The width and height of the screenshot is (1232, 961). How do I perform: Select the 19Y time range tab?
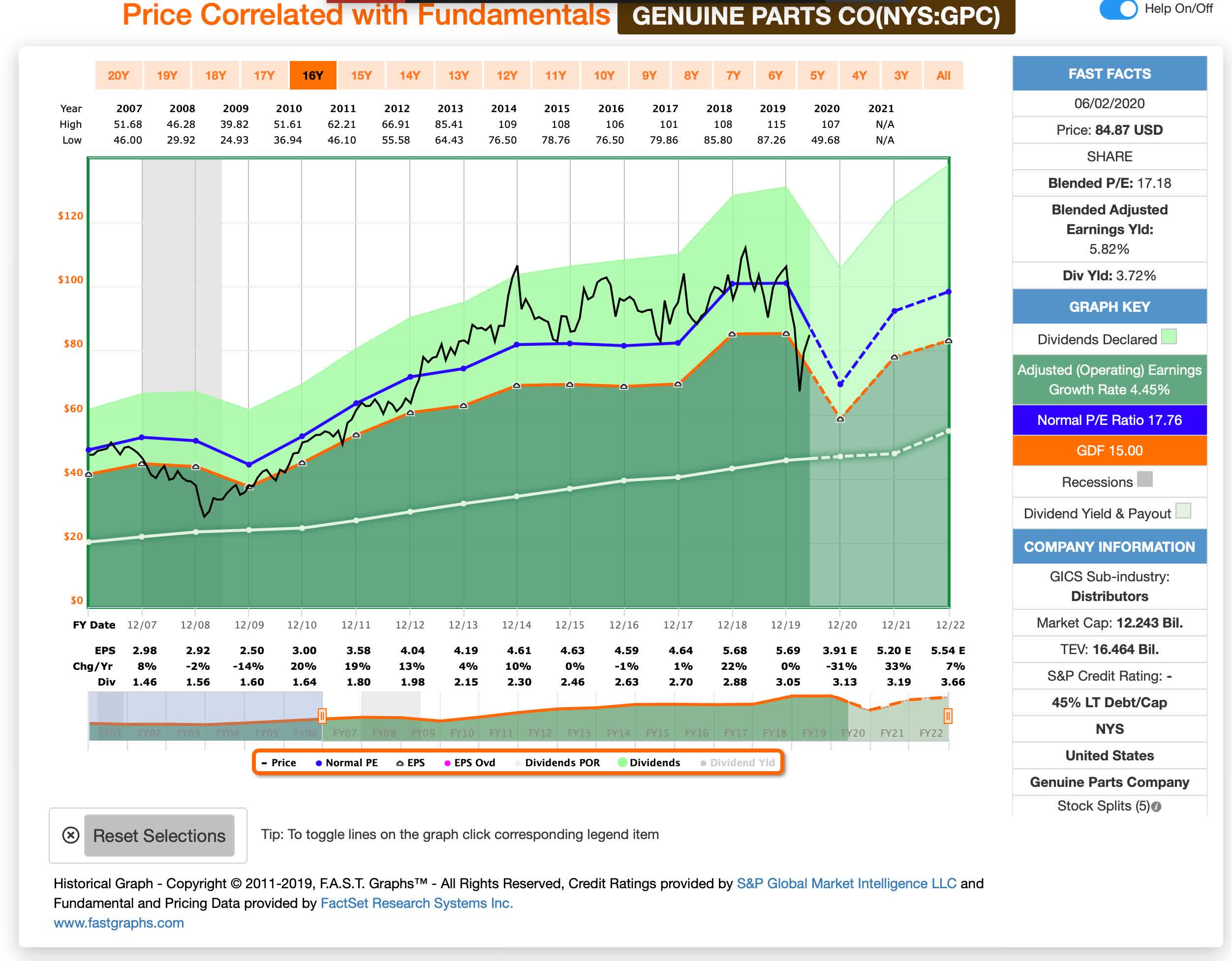coord(167,75)
